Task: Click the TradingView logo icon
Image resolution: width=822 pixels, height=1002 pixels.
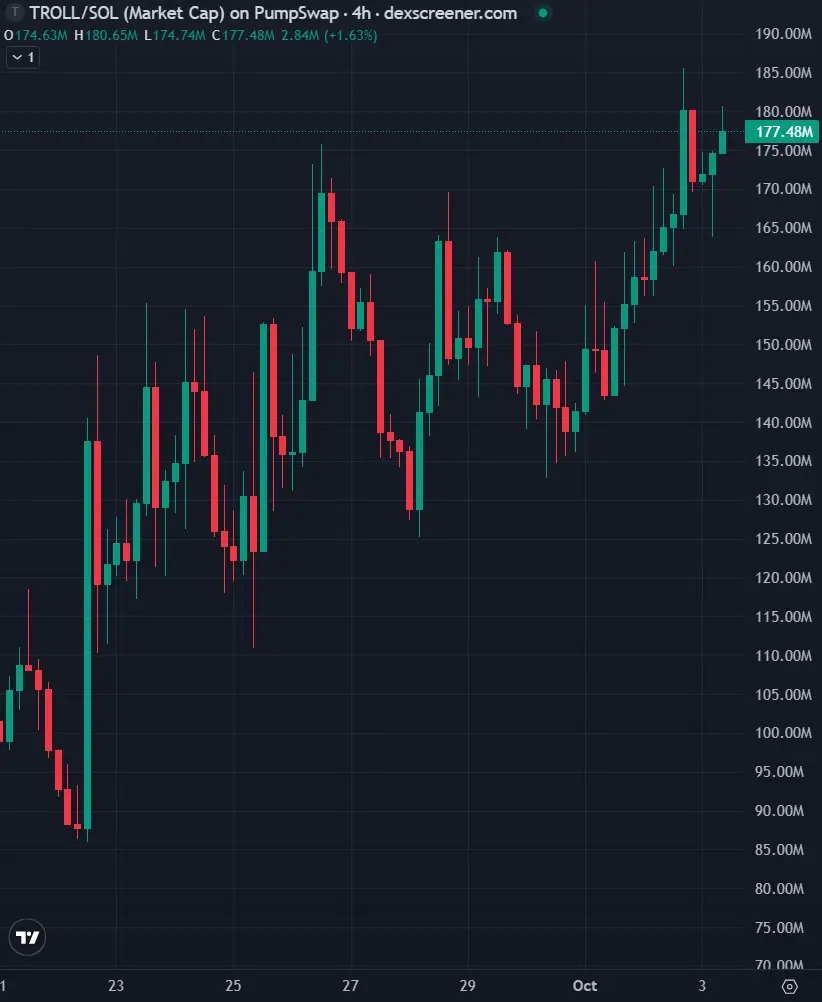Action: point(27,937)
